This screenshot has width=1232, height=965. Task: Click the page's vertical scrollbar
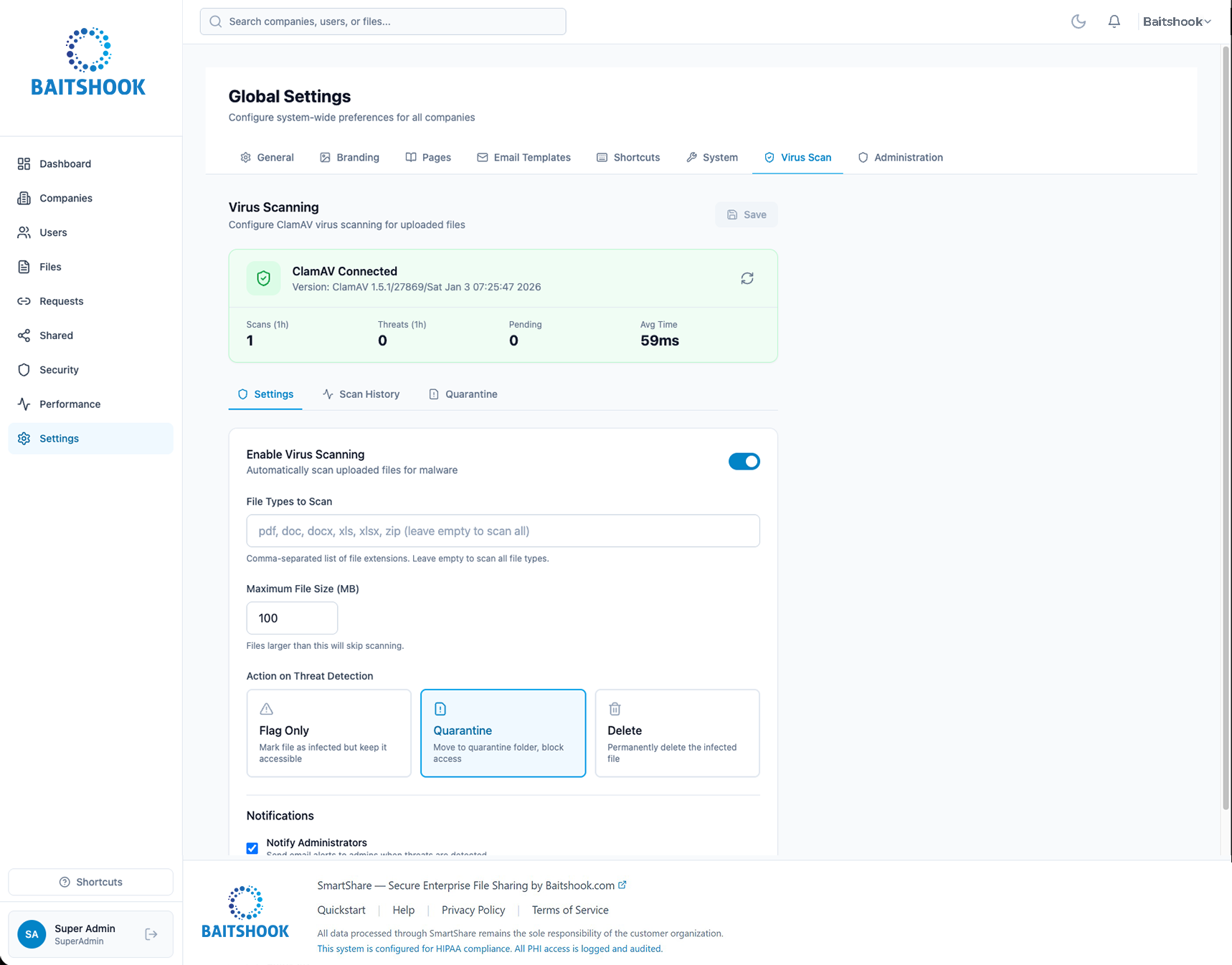click(x=1226, y=430)
